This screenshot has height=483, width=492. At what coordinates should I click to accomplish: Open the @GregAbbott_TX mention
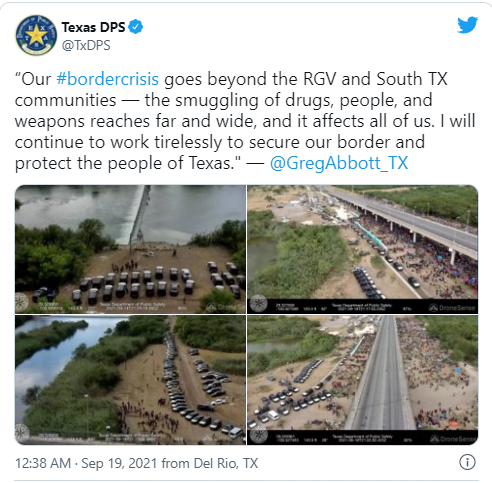point(339,163)
